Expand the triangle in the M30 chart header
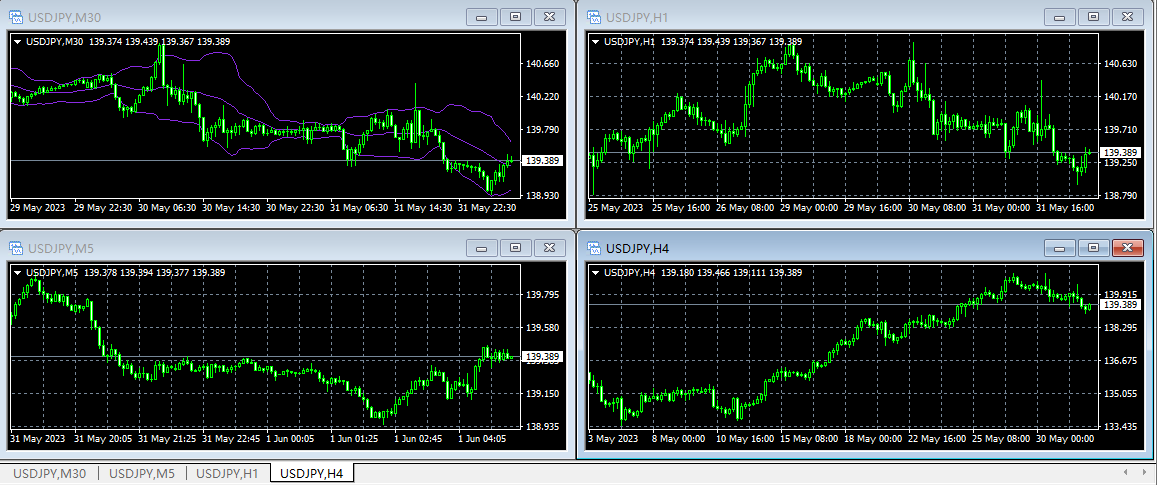 pyautogui.click(x=18, y=42)
